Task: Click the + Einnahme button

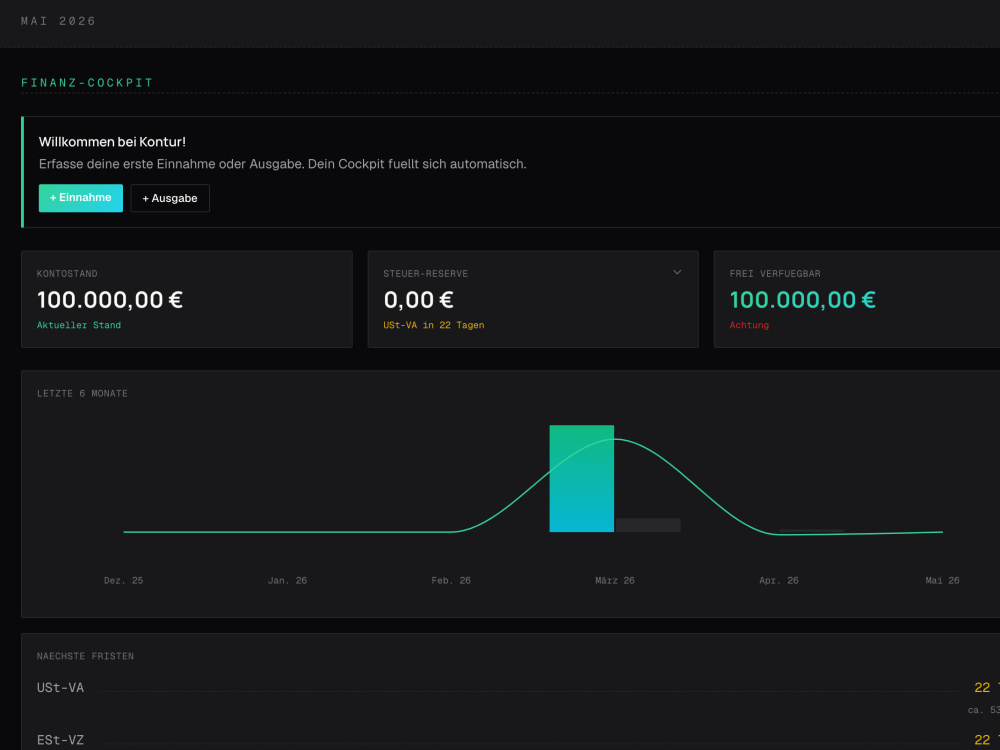Action: point(80,198)
